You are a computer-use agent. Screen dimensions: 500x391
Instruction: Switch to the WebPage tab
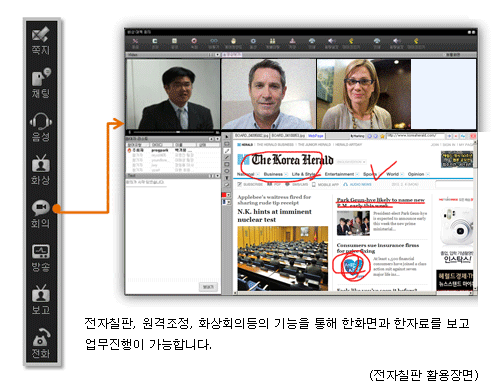pyautogui.click(x=315, y=136)
